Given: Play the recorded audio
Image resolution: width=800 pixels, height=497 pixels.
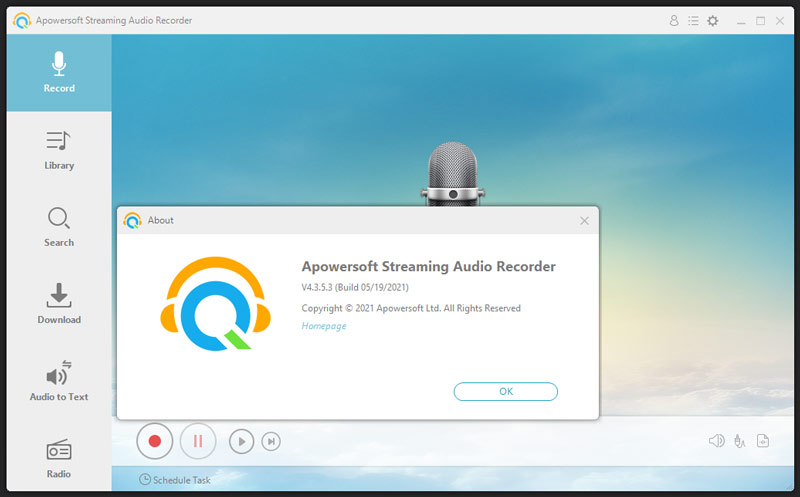Looking at the screenshot, I should [241, 441].
